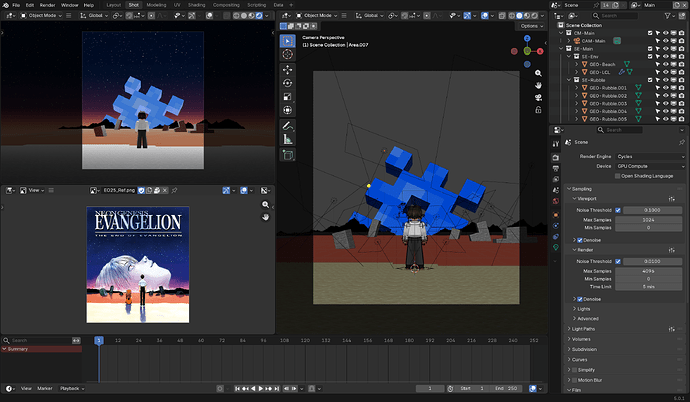
Task: Click the Max Samples 1024 field
Action: coord(649,220)
